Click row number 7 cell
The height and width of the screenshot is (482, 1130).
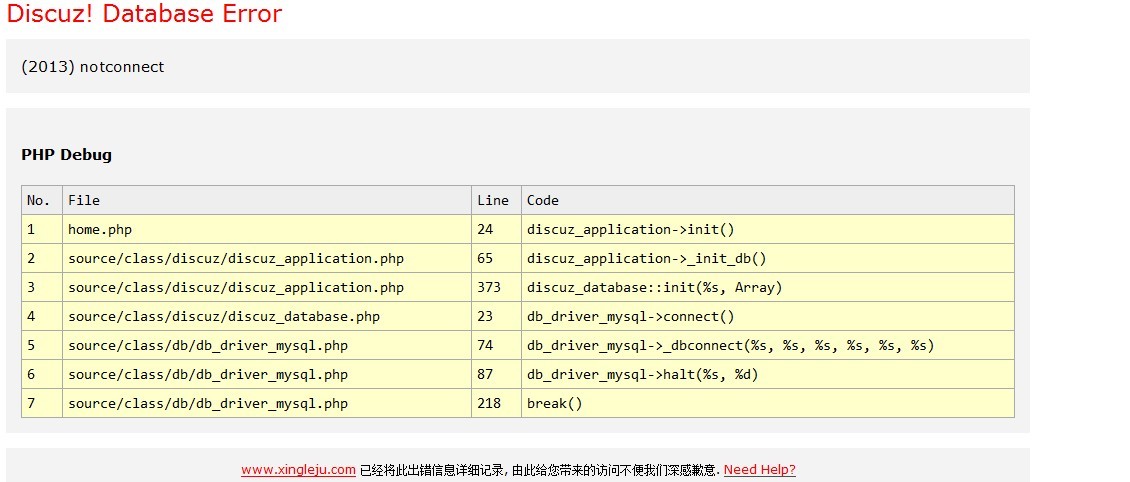[42, 403]
